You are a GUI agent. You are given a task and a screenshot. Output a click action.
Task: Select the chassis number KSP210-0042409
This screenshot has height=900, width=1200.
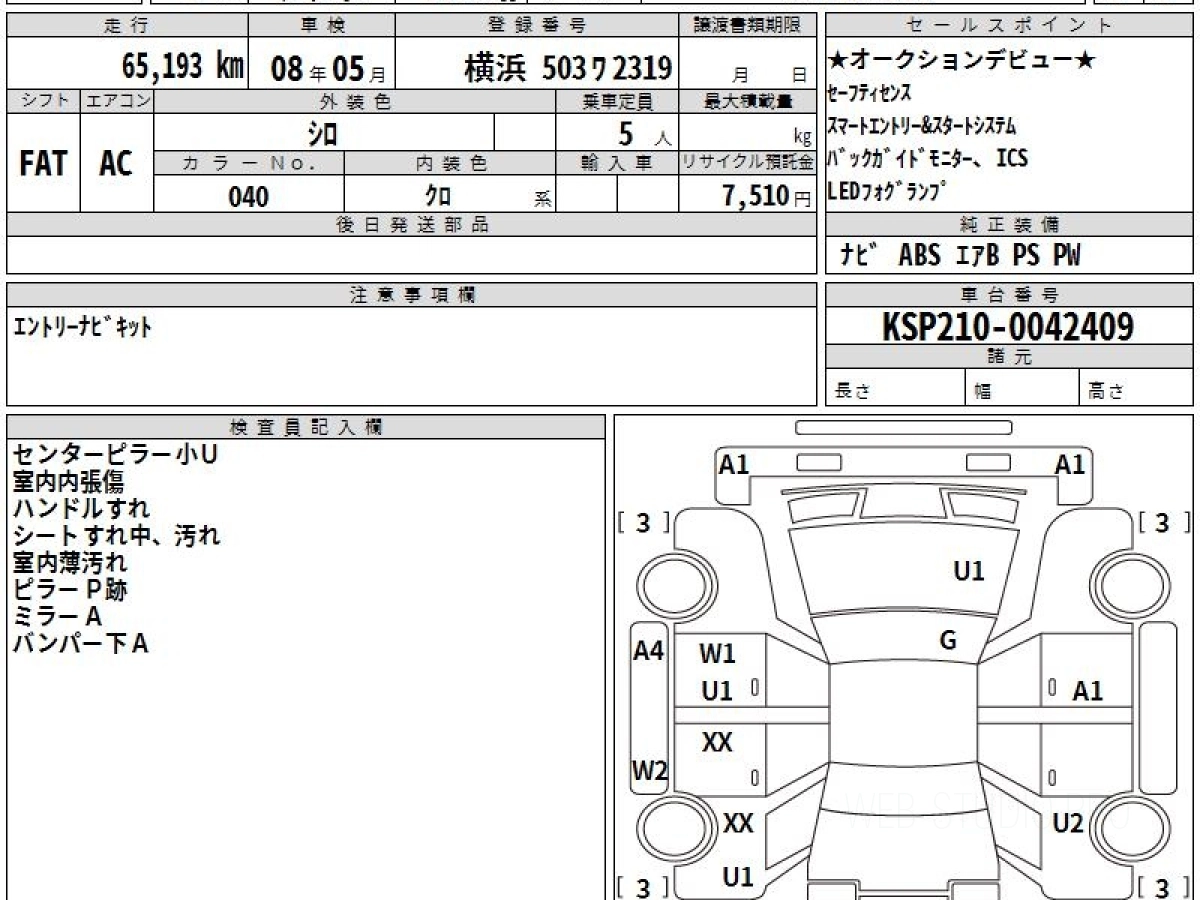(1008, 327)
